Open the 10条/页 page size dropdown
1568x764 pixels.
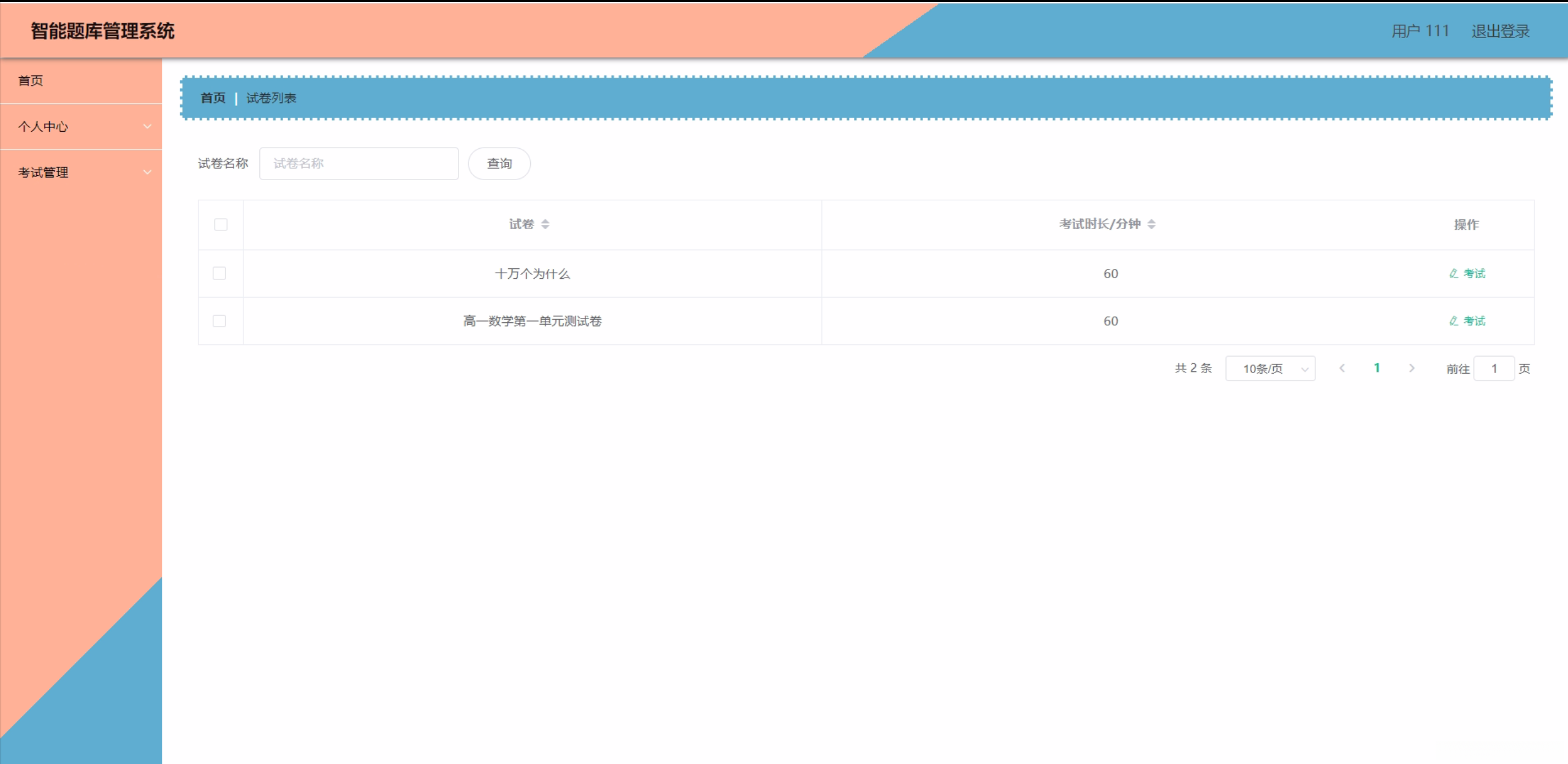click(1270, 369)
